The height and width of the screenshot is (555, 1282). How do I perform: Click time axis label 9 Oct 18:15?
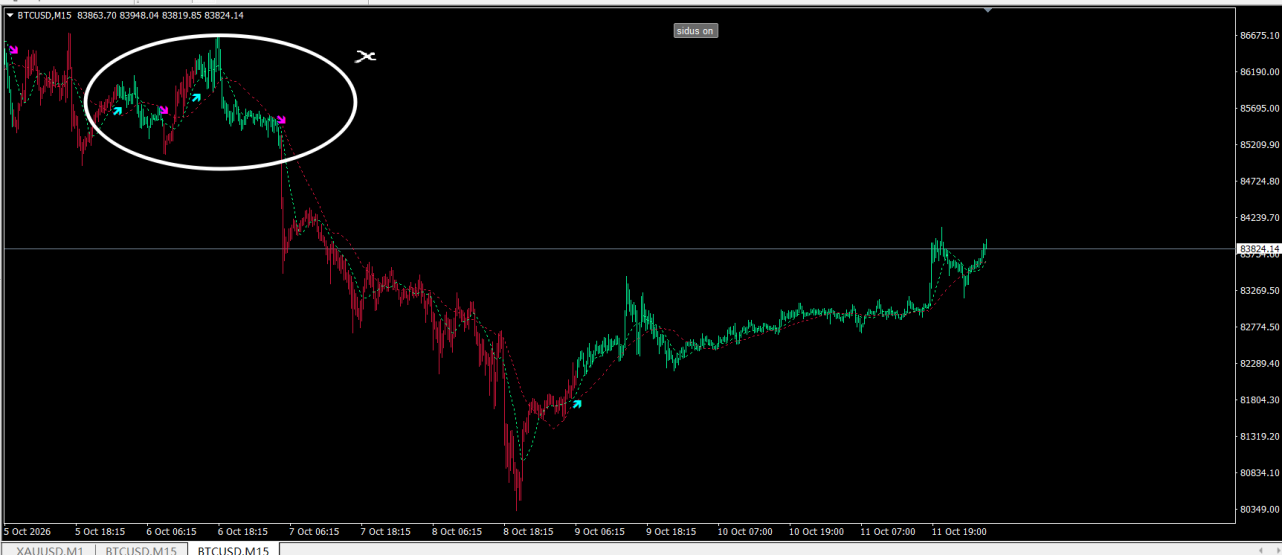[x=672, y=531]
